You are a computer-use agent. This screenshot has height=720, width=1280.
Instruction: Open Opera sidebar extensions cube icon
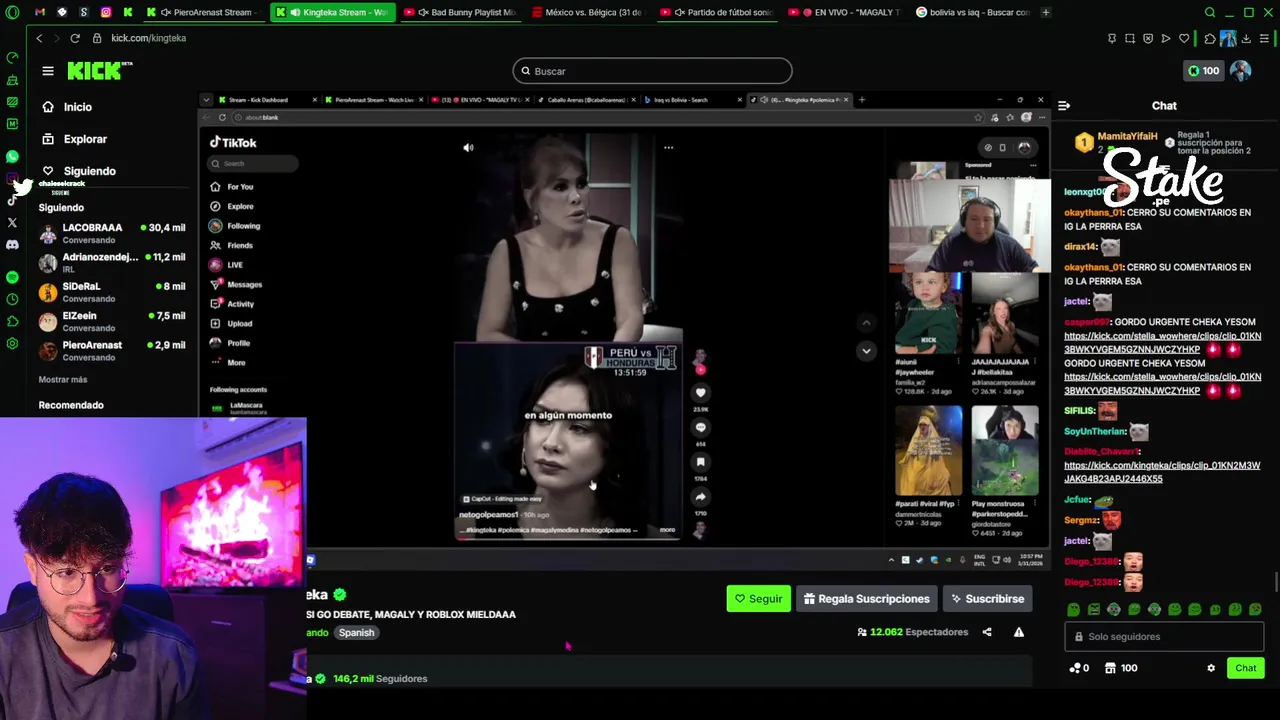pos(12,321)
